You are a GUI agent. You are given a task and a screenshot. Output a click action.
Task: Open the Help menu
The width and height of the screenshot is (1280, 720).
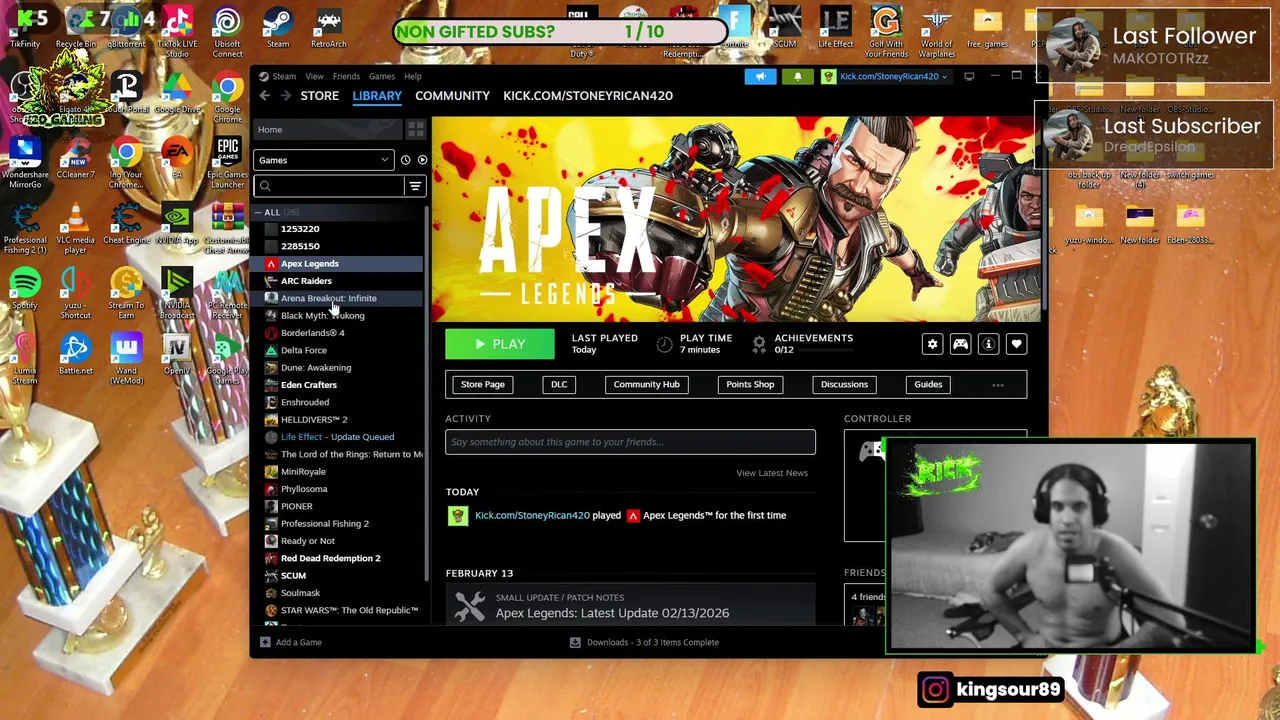[x=413, y=76]
